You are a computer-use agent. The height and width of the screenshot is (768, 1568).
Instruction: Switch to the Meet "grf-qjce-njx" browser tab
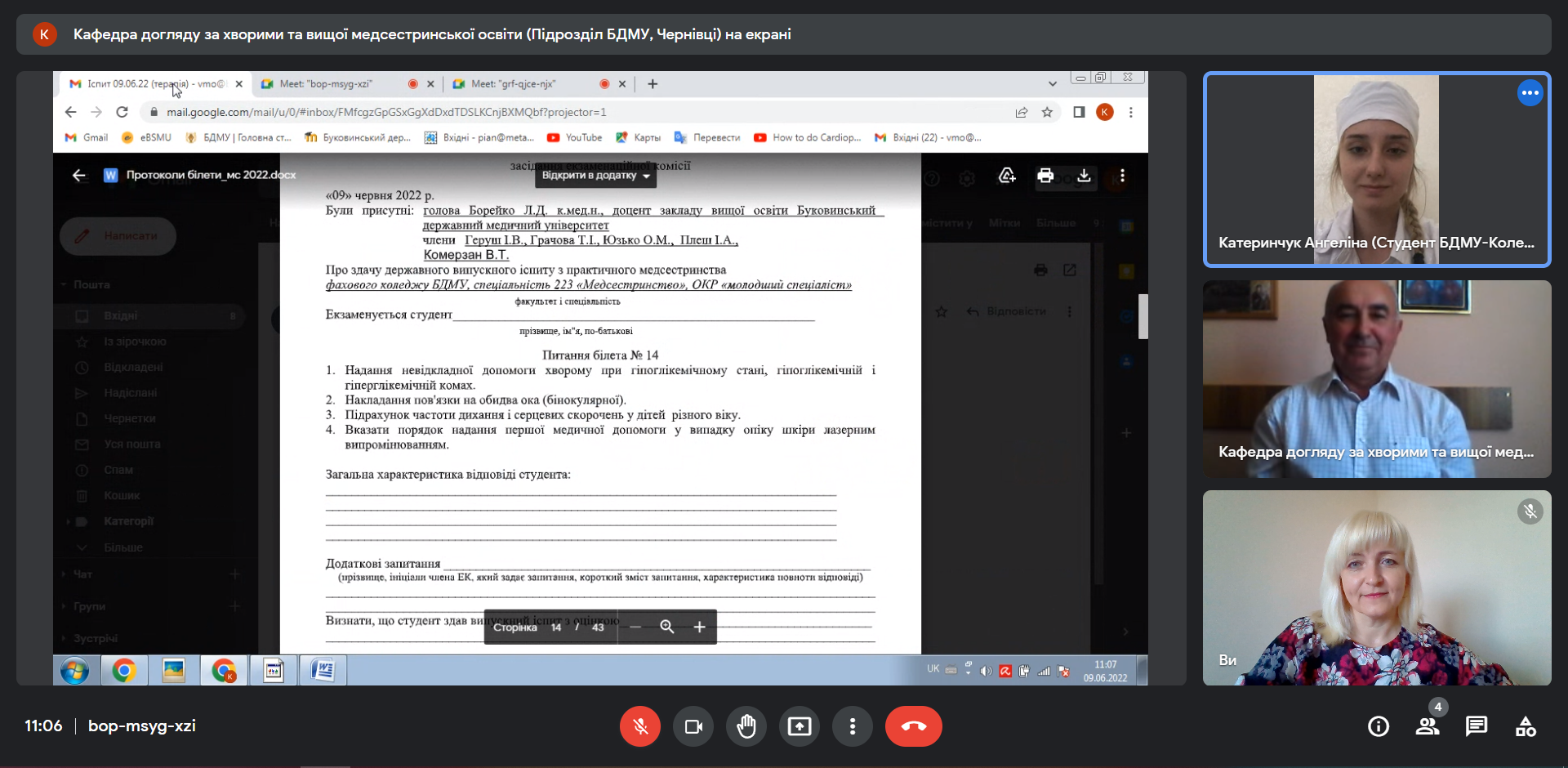tap(514, 84)
